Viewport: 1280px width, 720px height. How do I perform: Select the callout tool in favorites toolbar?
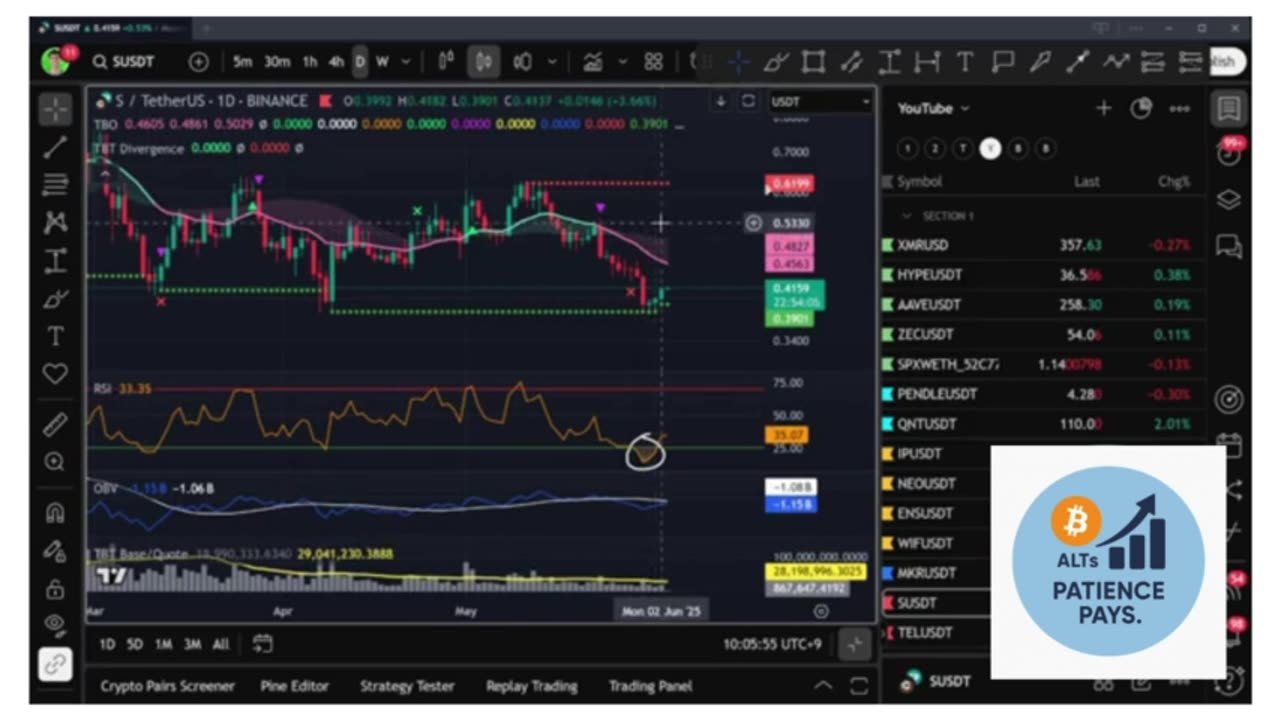[x=1003, y=62]
